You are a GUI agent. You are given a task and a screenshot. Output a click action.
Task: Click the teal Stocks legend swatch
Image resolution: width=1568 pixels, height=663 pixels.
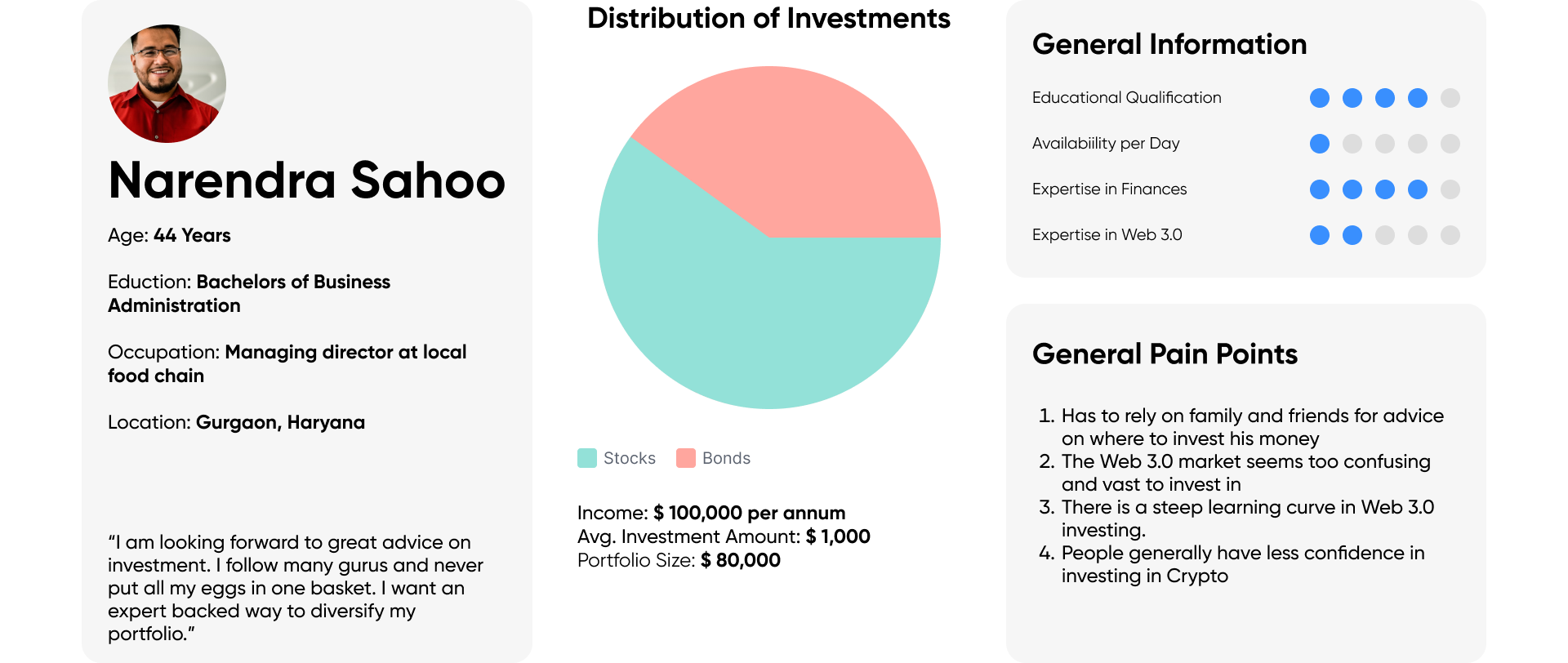pyautogui.click(x=587, y=458)
